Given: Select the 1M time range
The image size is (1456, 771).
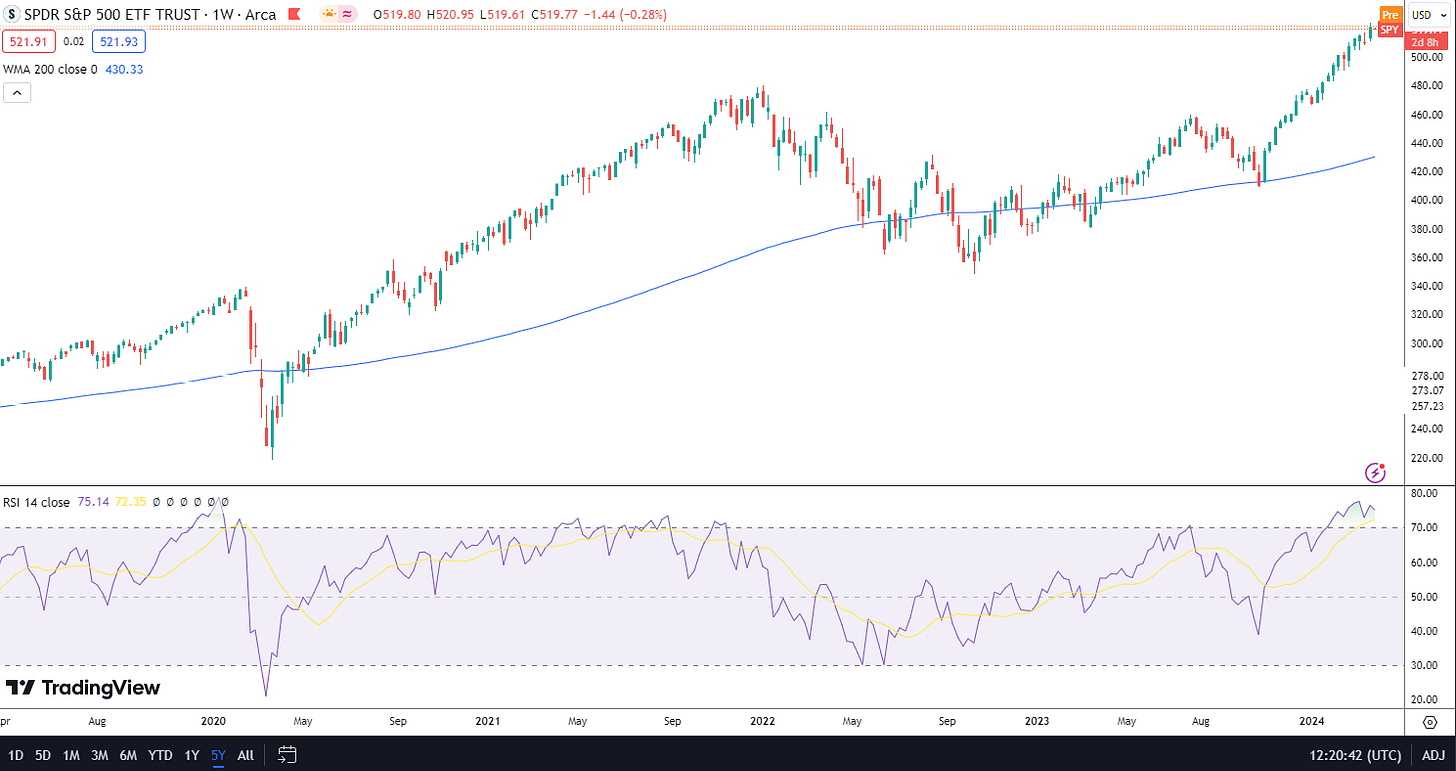Looking at the screenshot, I should point(71,755).
